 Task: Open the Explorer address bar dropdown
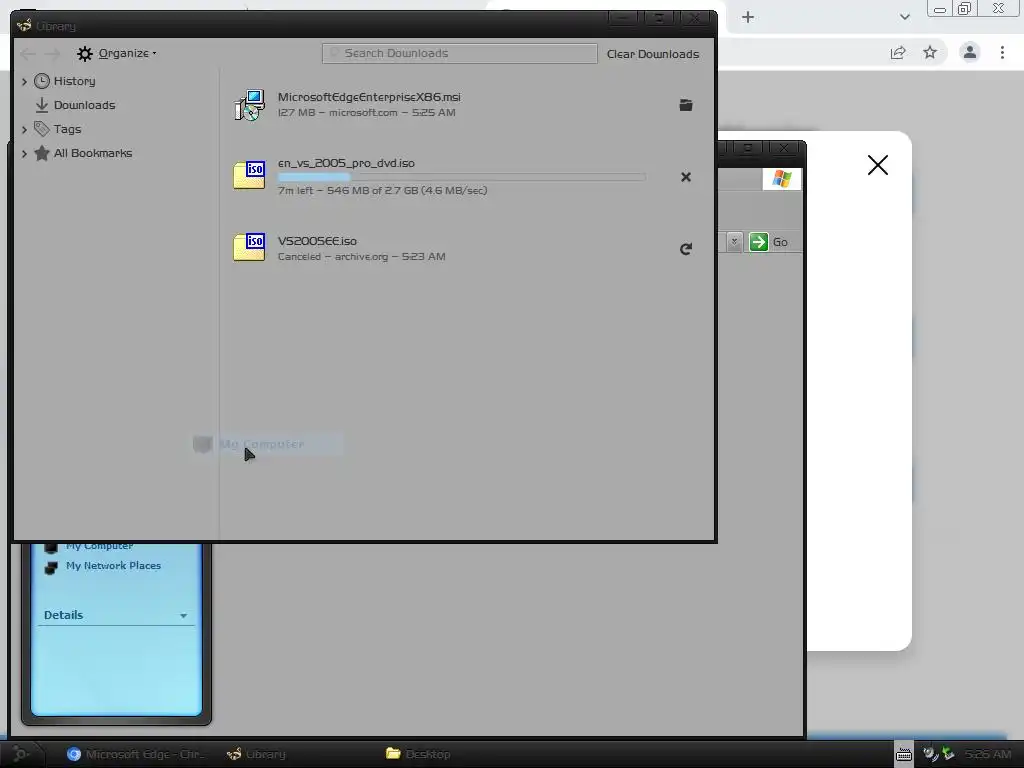point(734,242)
